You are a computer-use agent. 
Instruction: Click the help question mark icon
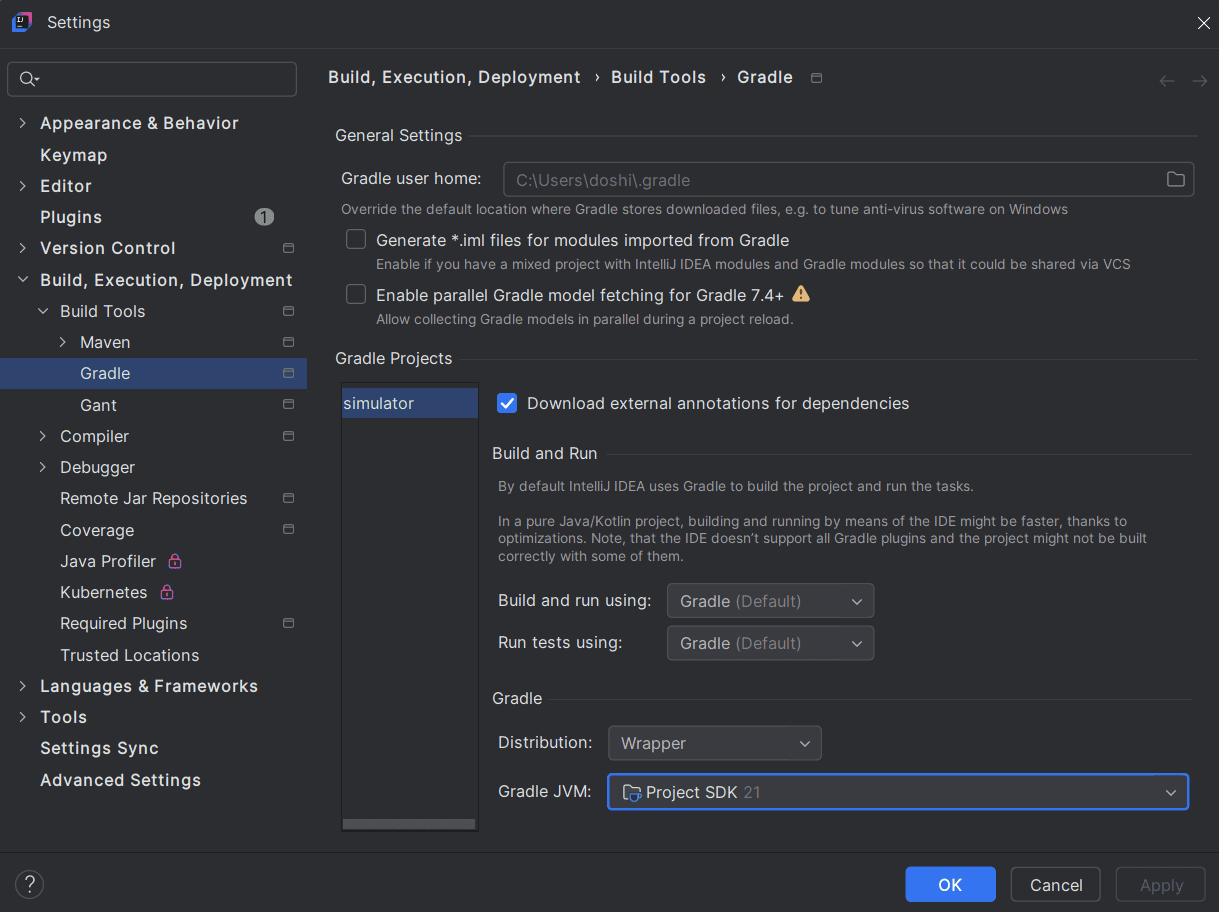(30, 884)
